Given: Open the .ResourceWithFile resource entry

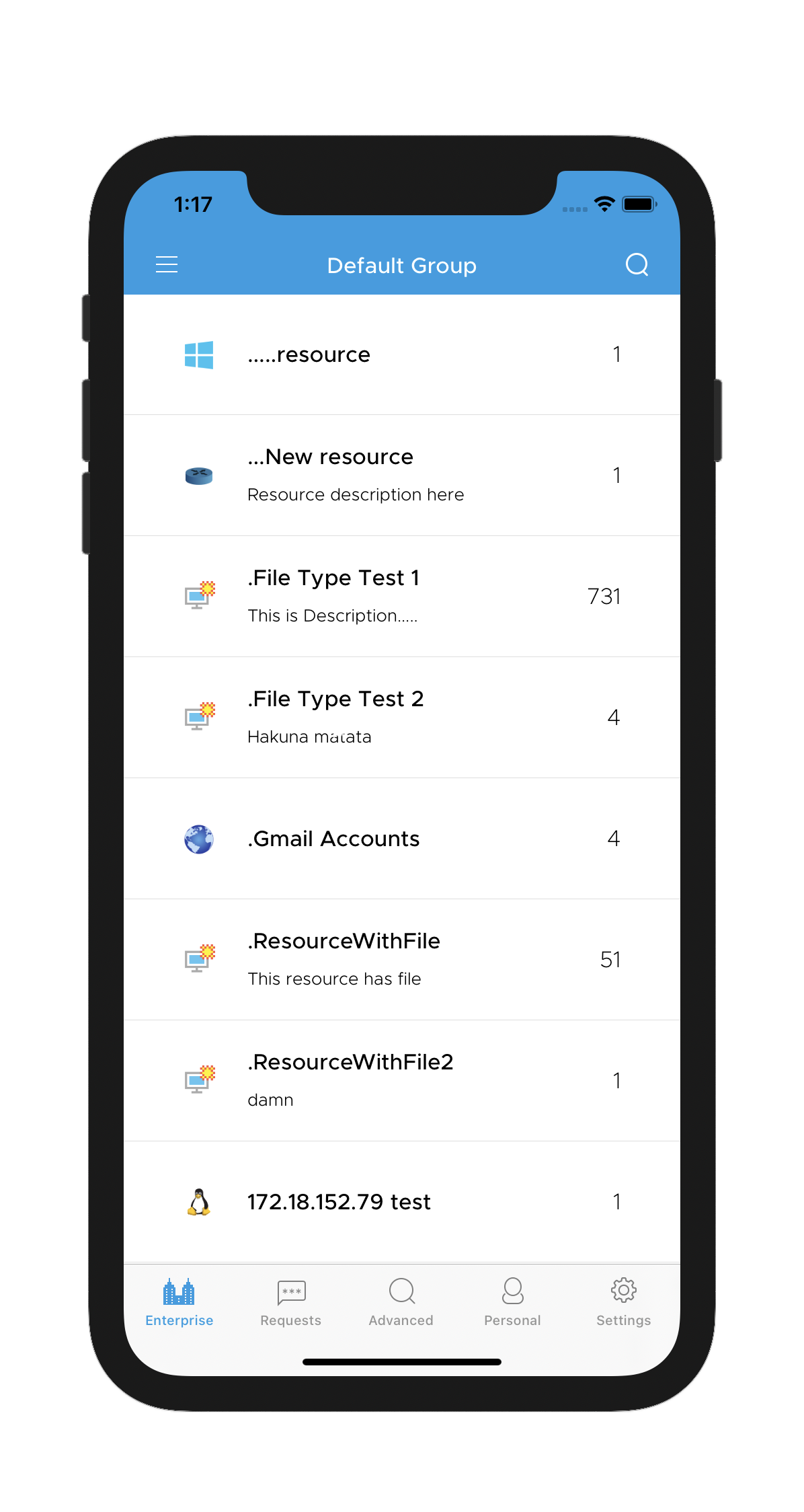Looking at the screenshot, I should (x=402, y=960).
